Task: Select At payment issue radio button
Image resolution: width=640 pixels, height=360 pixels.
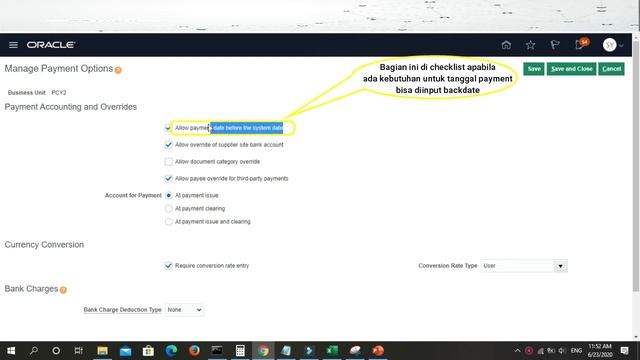Action: 169,196
